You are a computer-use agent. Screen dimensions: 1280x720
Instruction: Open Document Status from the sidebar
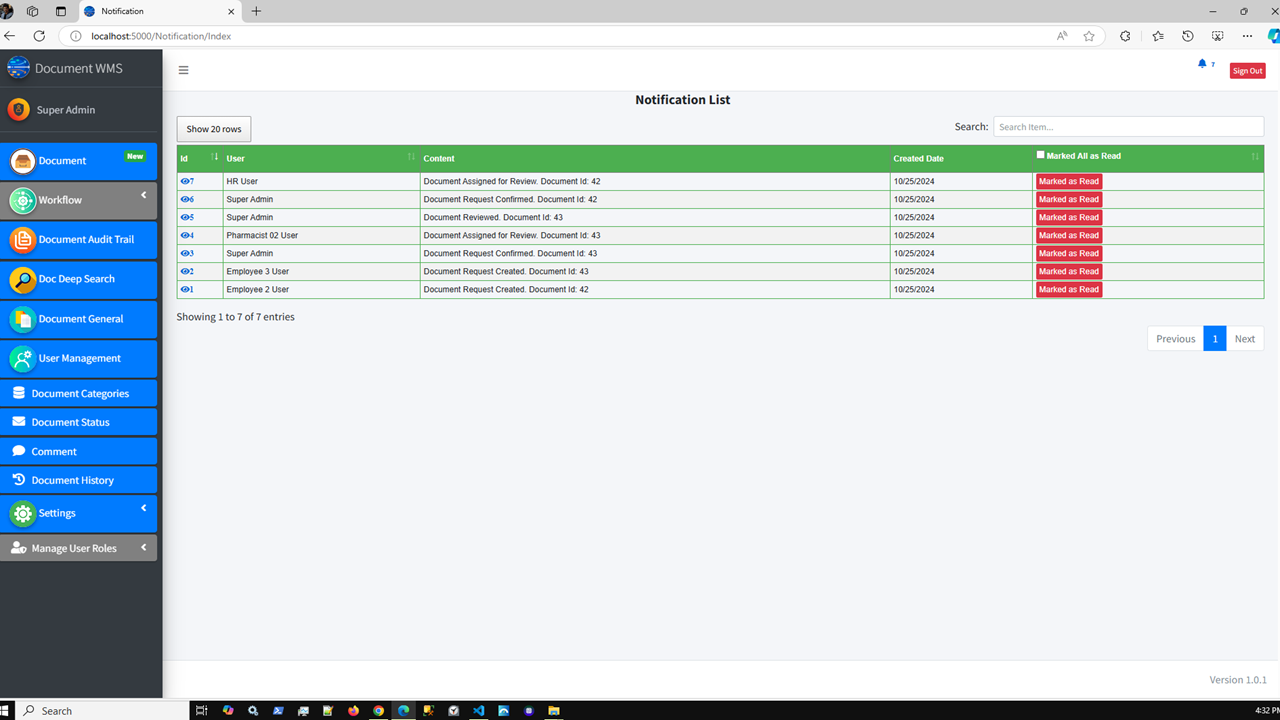click(x=79, y=422)
